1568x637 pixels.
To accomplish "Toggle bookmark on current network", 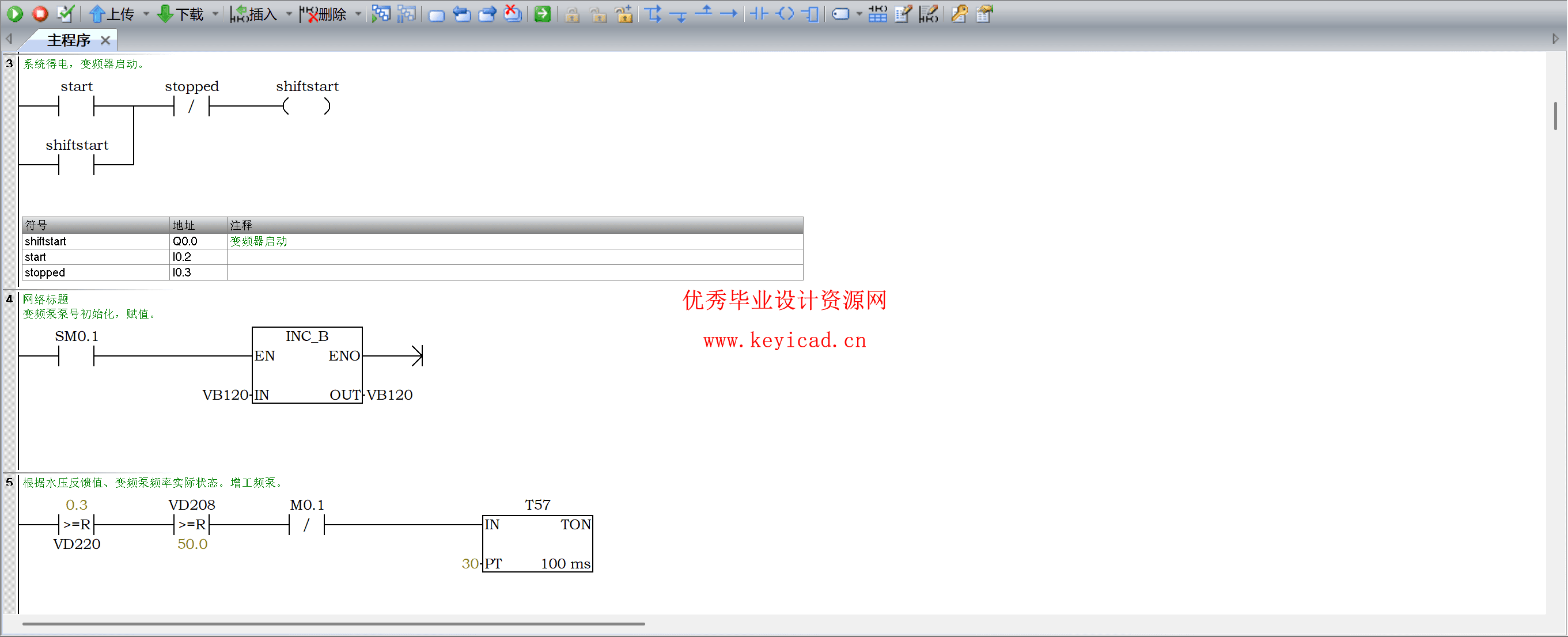I will tap(437, 14).
